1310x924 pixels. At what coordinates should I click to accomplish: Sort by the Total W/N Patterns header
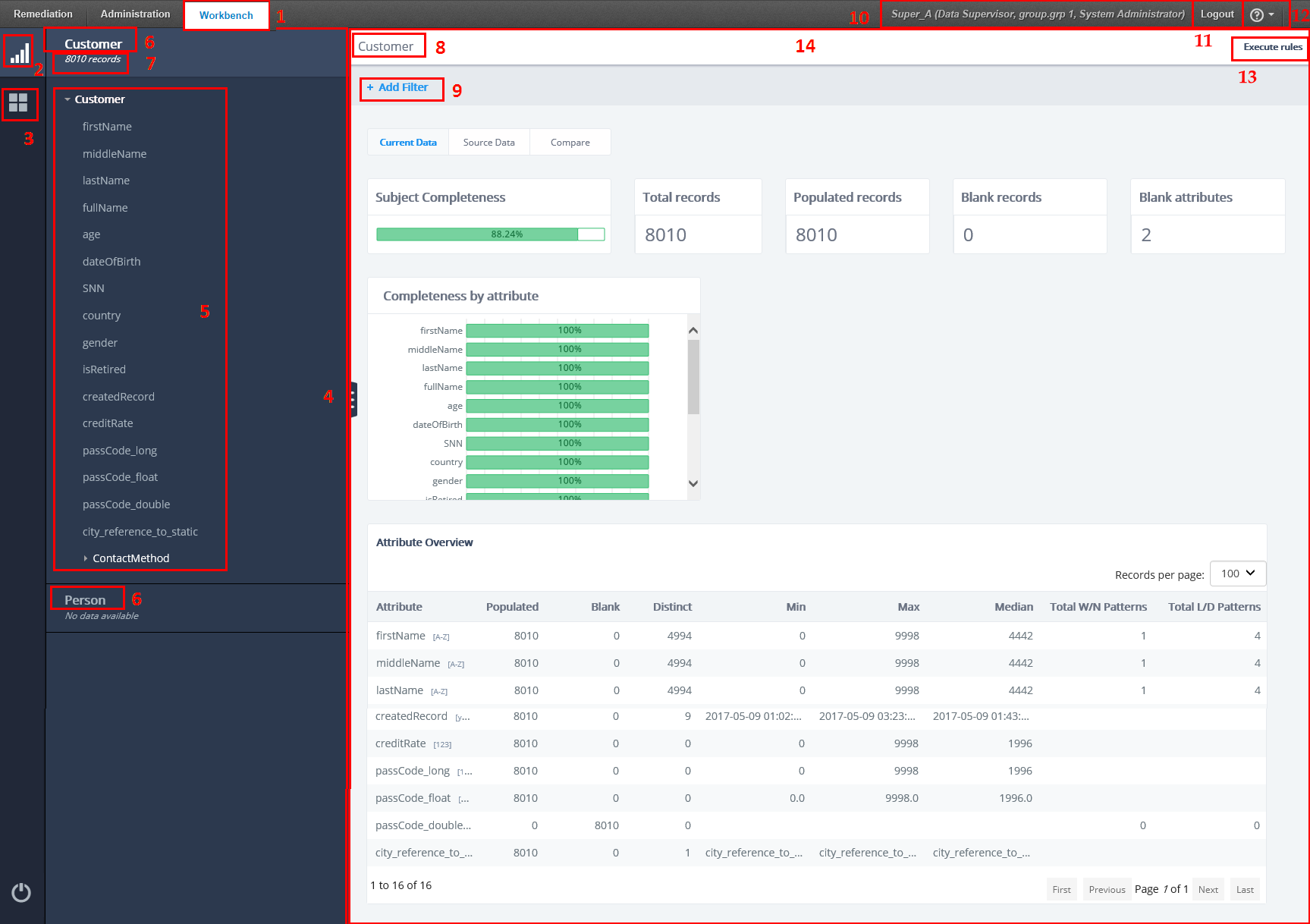click(1098, 607)
